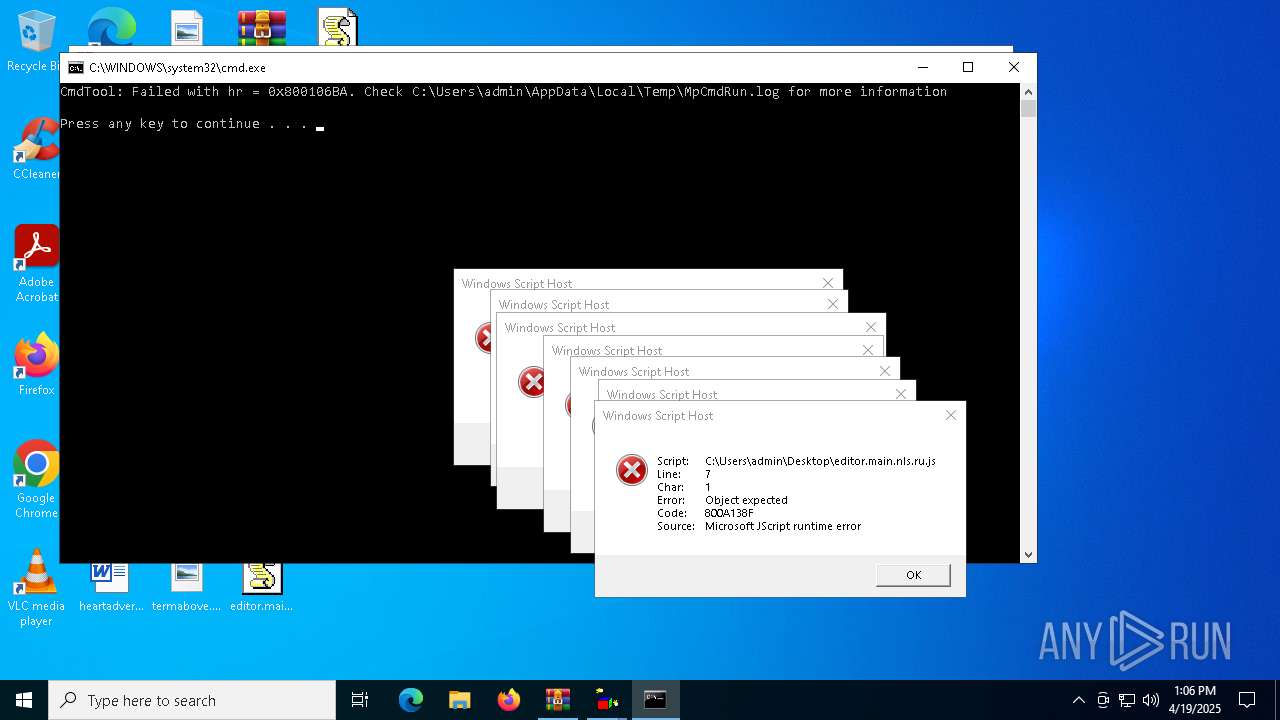Select the WinRAR archive icon at top of desktop

262,27
